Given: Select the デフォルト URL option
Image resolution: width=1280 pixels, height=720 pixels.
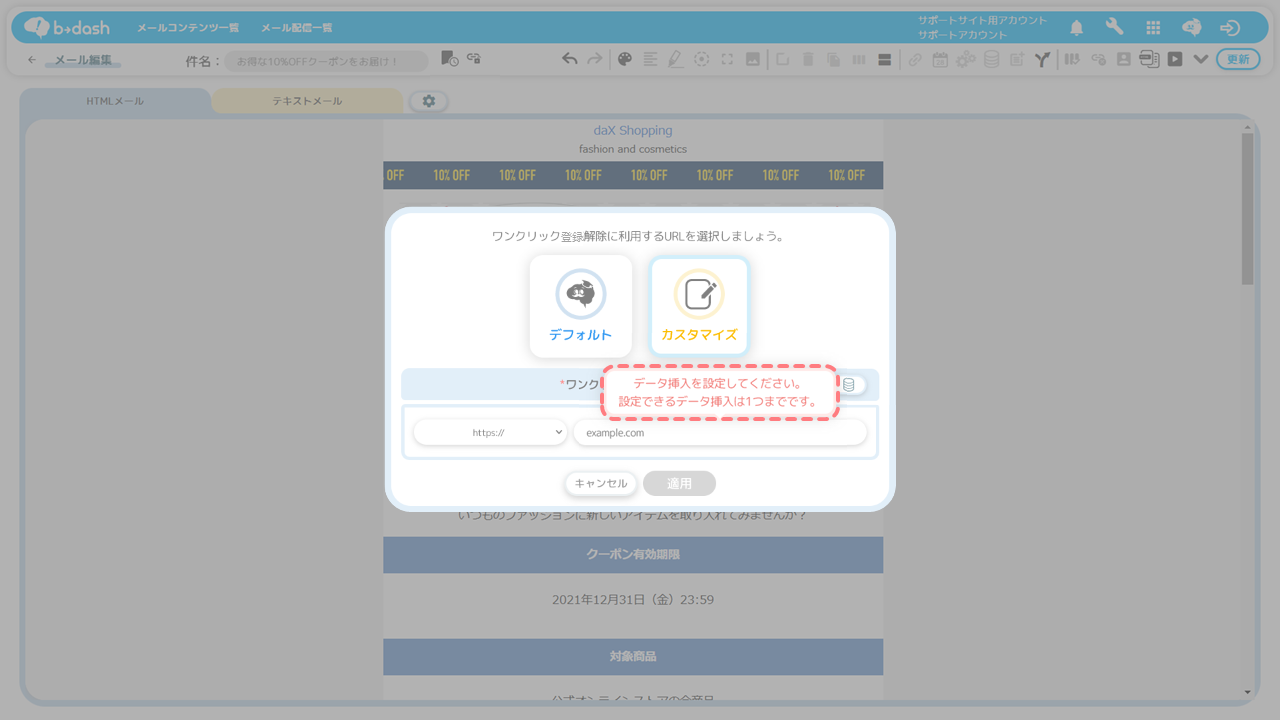Looking at the screenshot, I should pos(580,306).
